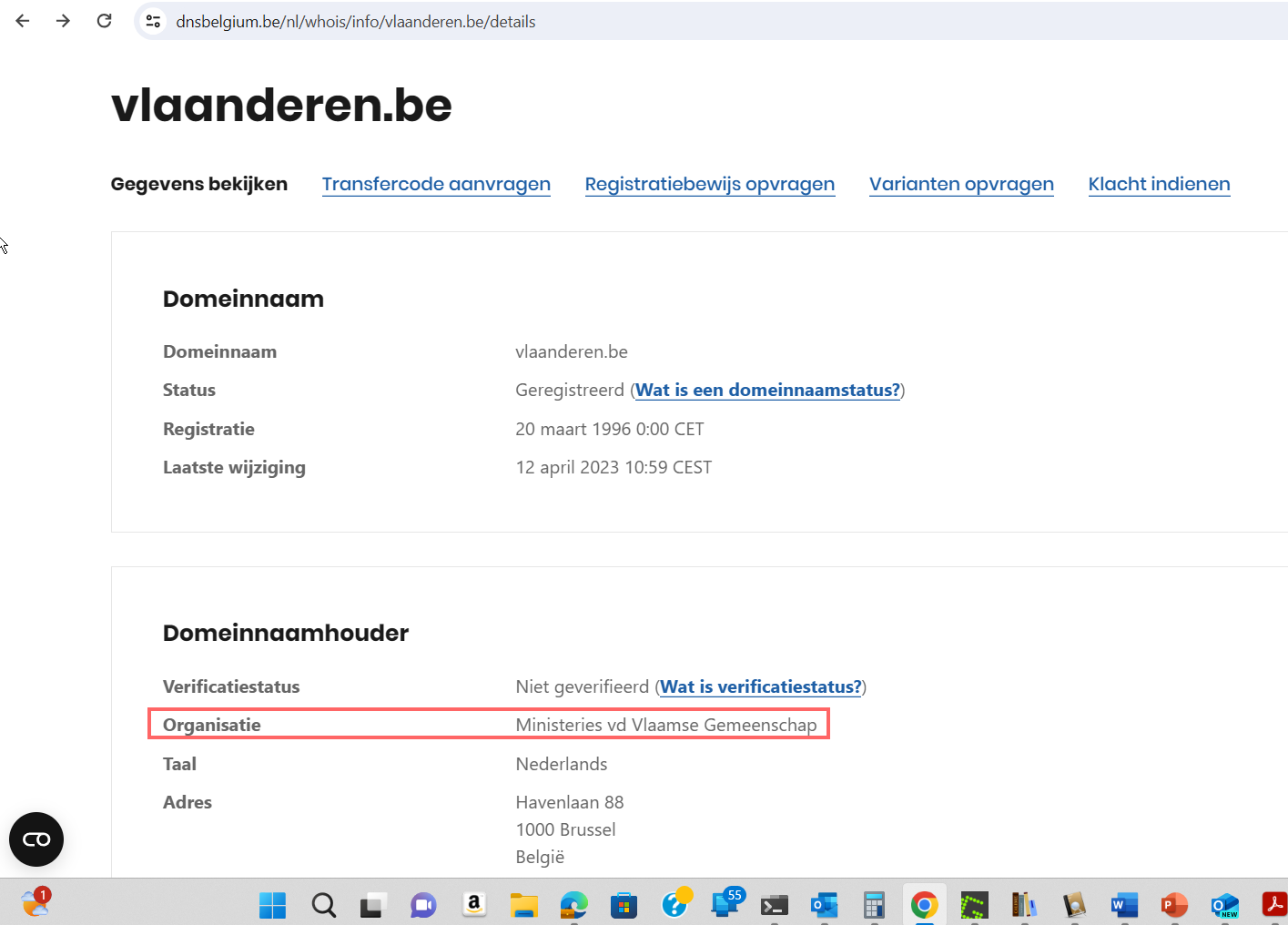Click 'Wat is een domeinnaamstatus?' link
The image size is (1288, 925).
(x=767, y=391)
